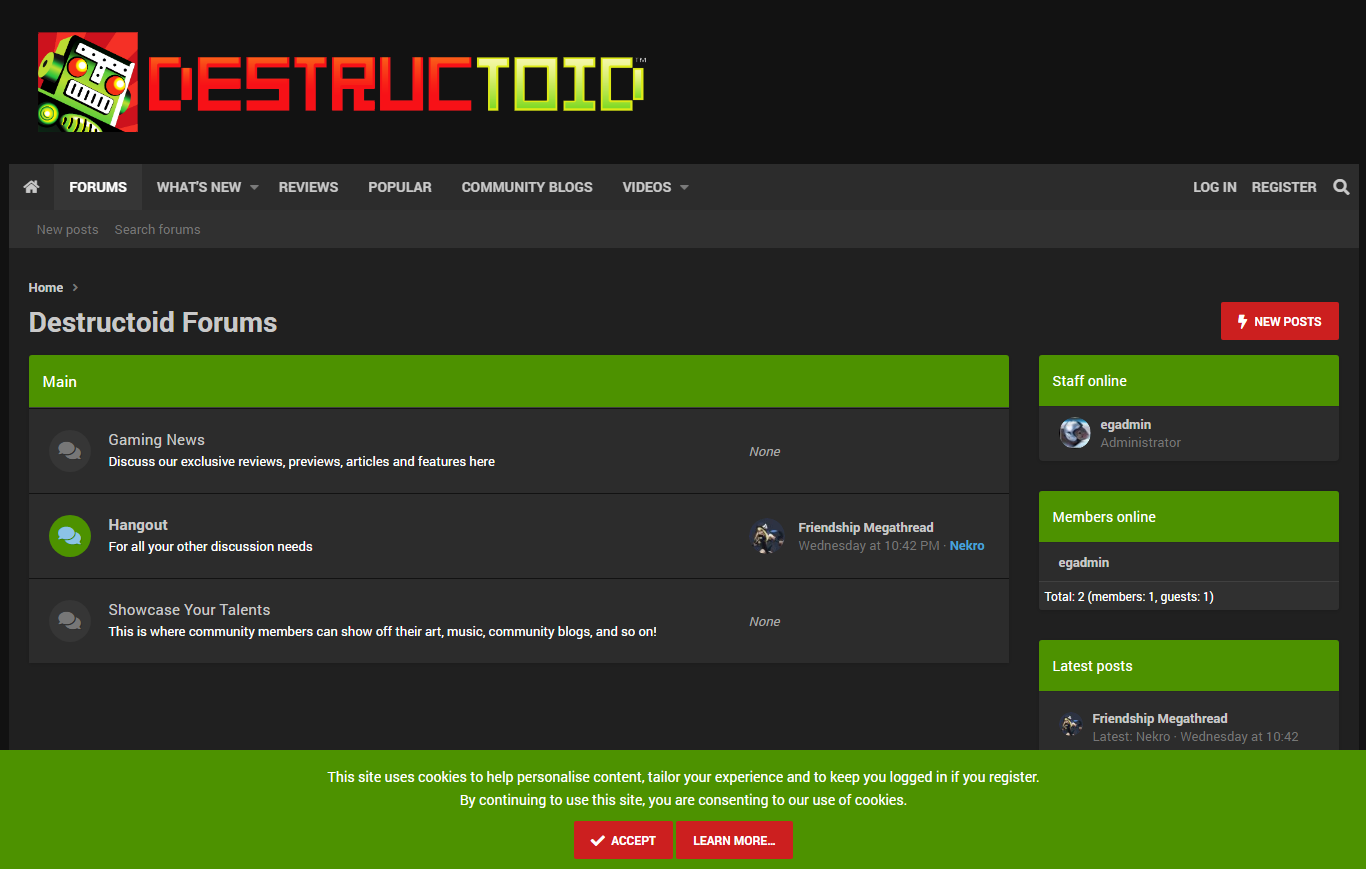Open the Popular tab
Image resolution: width=1366 pixels, height=869 pixels.
click(400, 187)
